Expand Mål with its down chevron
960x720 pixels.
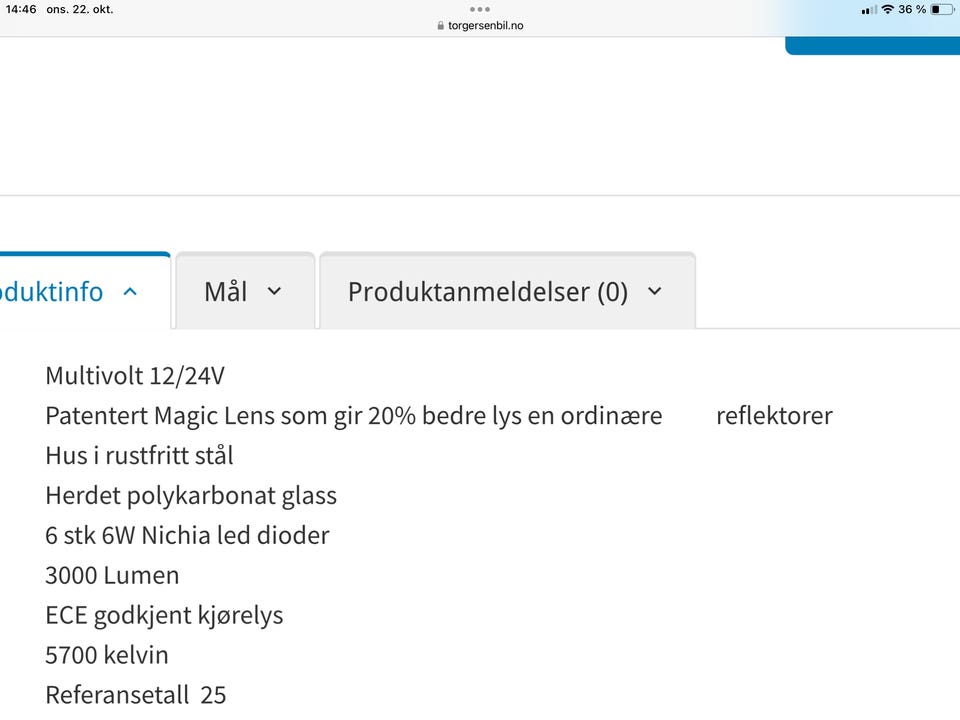coord(274,291)
